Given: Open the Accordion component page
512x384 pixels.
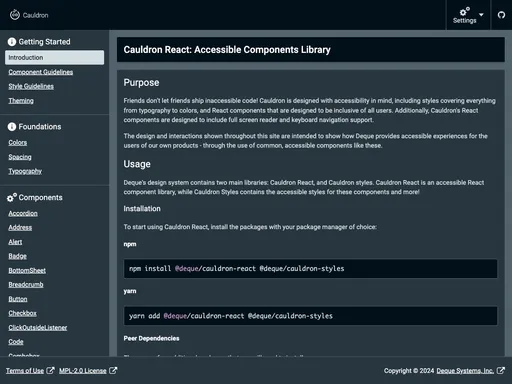Looking at the screenshot, I should [23, 213].
